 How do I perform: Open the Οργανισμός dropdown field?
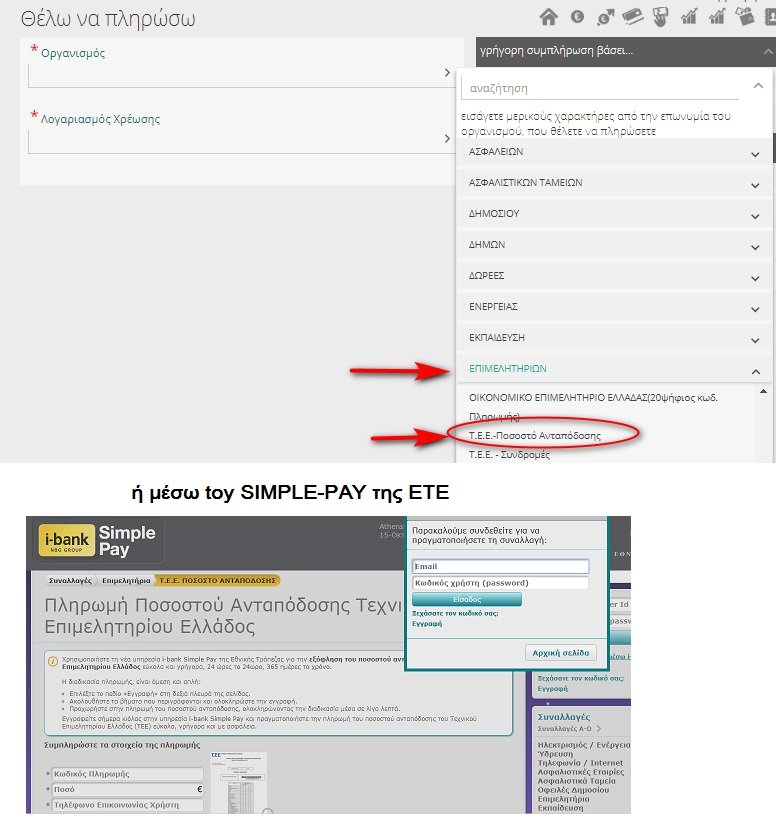tap(240, 73)
